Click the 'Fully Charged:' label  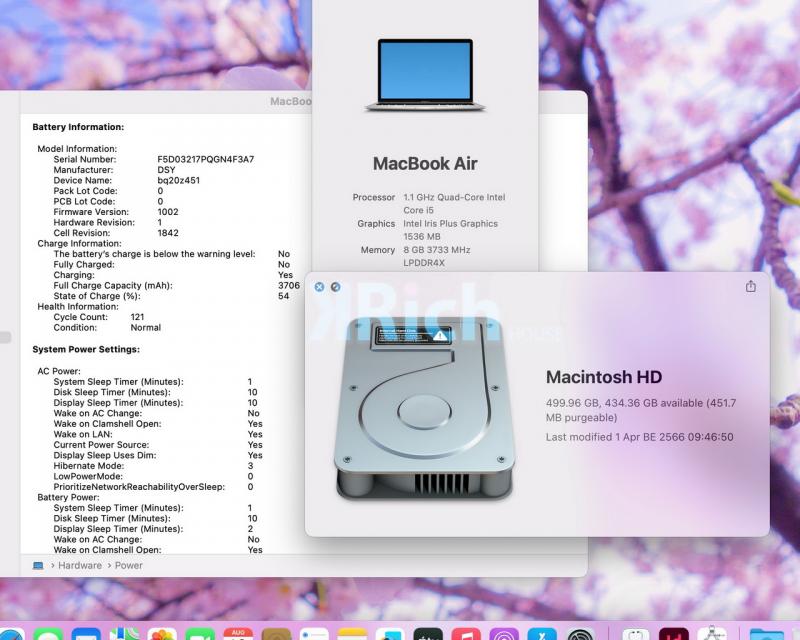point(84,264)
